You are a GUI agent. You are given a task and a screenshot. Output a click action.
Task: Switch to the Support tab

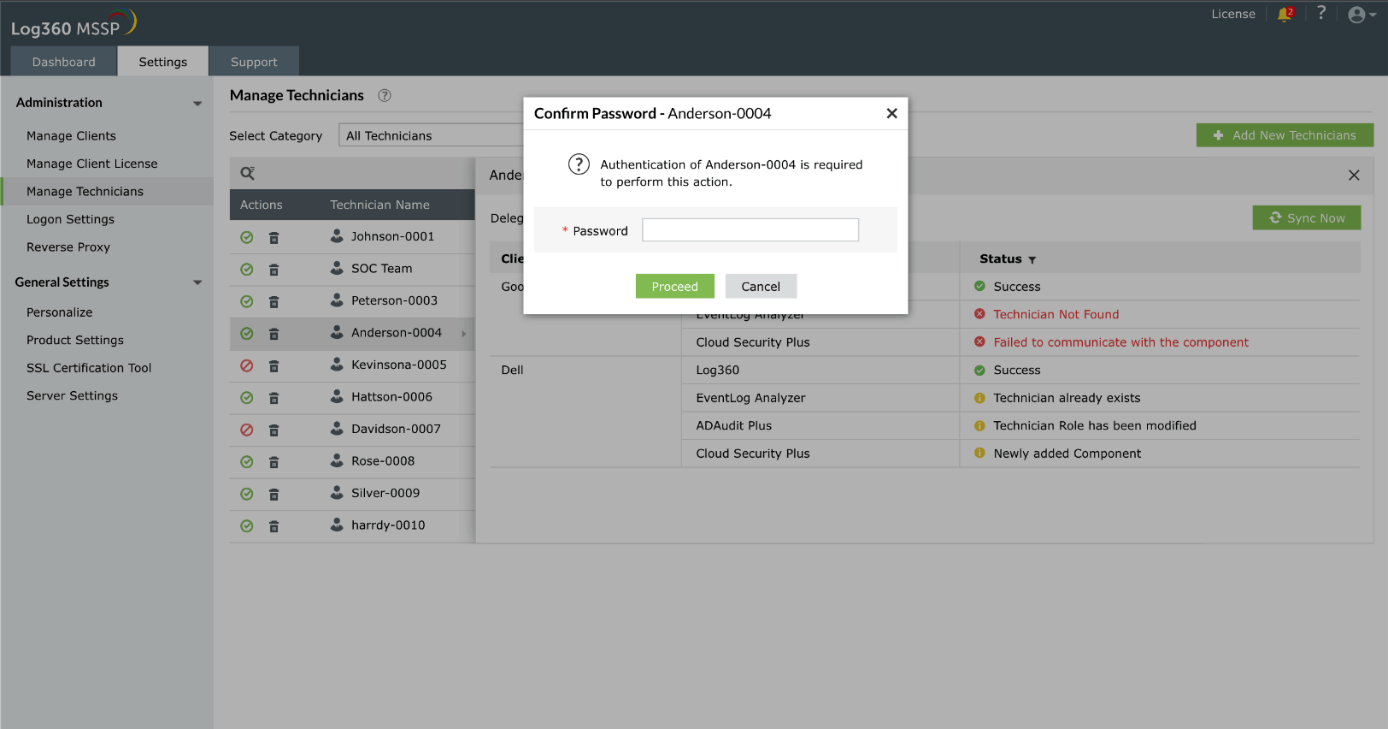[x=254, y=62]
